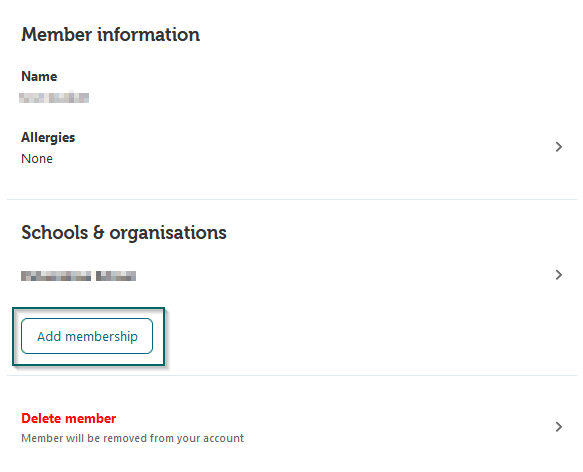Image resolution: width=583 pixels, height=472 pixels.
Task: Click the arrow icon next to Delete member
Action: tap(558, 427)
